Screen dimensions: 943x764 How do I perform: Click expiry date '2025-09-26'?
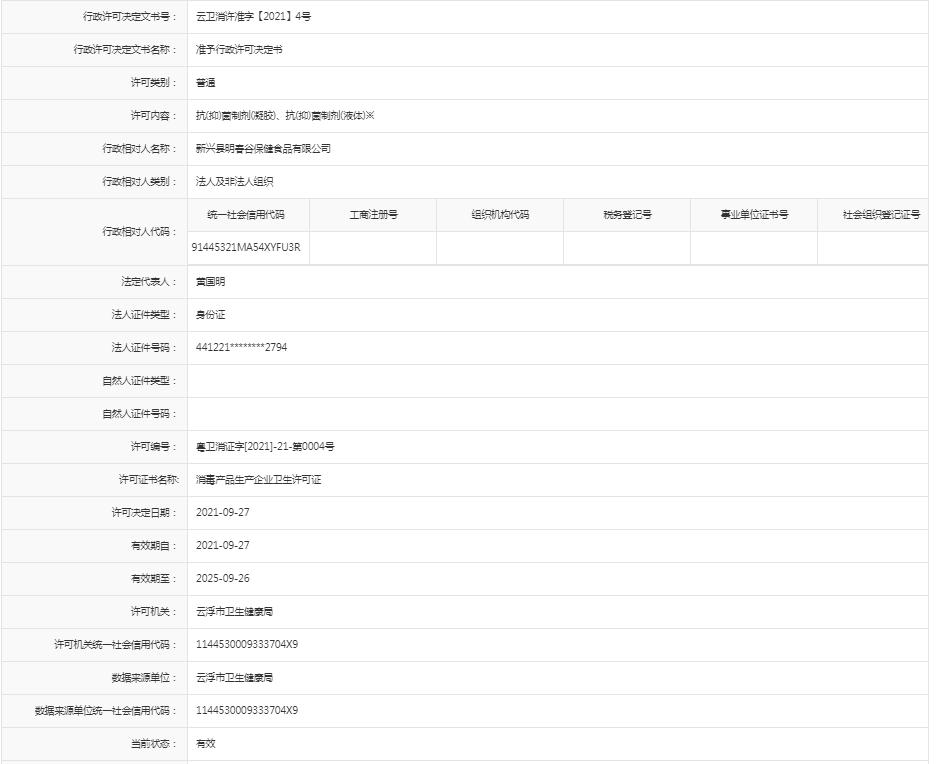point(223,579)
